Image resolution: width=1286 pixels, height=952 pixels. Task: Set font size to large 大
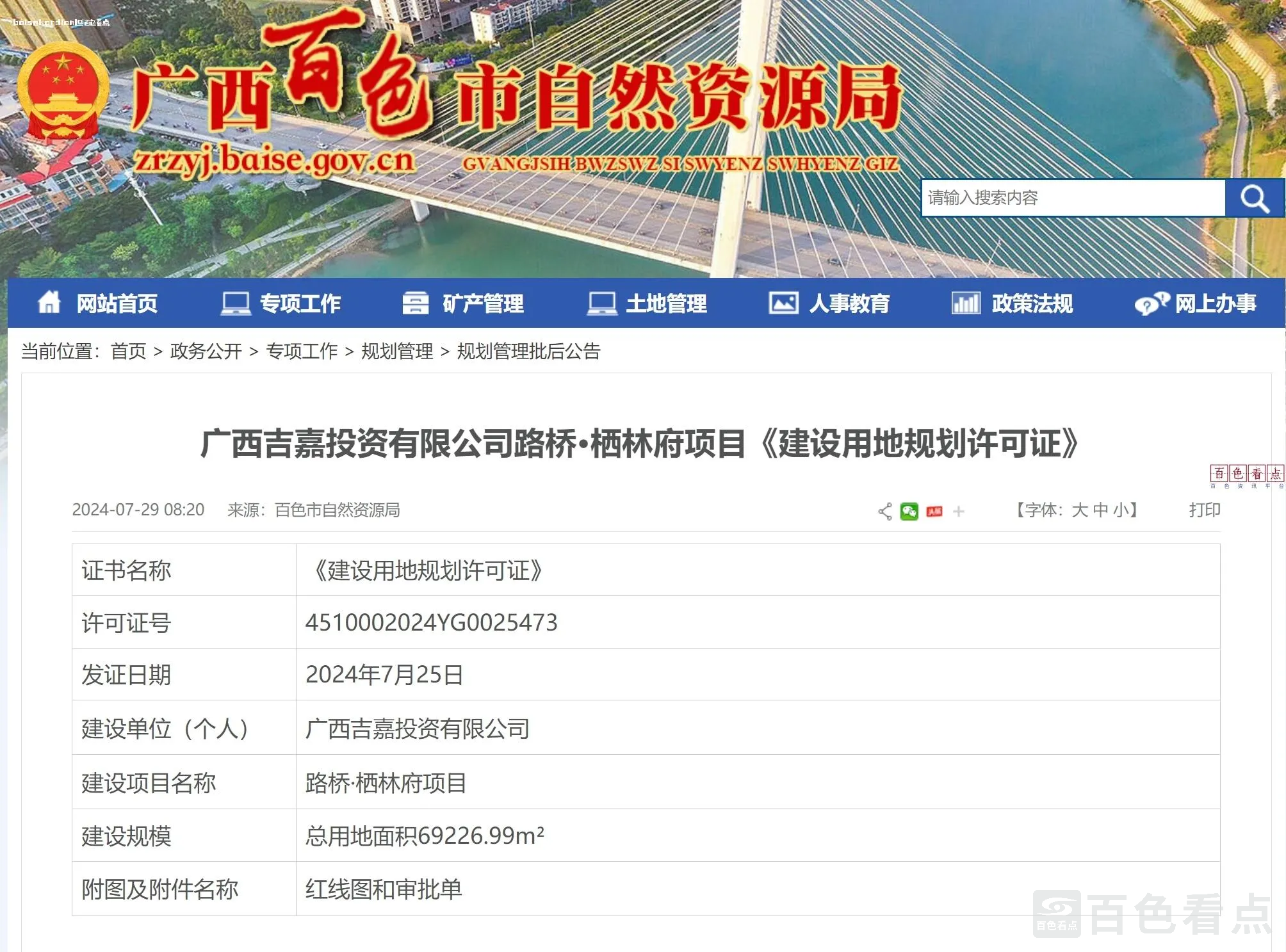click(x=1079, y=510)
